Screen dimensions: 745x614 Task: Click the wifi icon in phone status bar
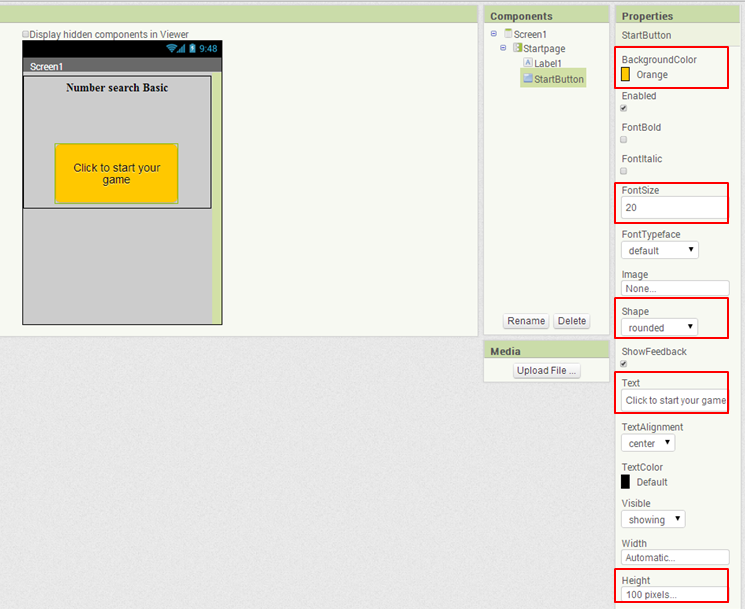pyautogui.click(x=171, y=48)
